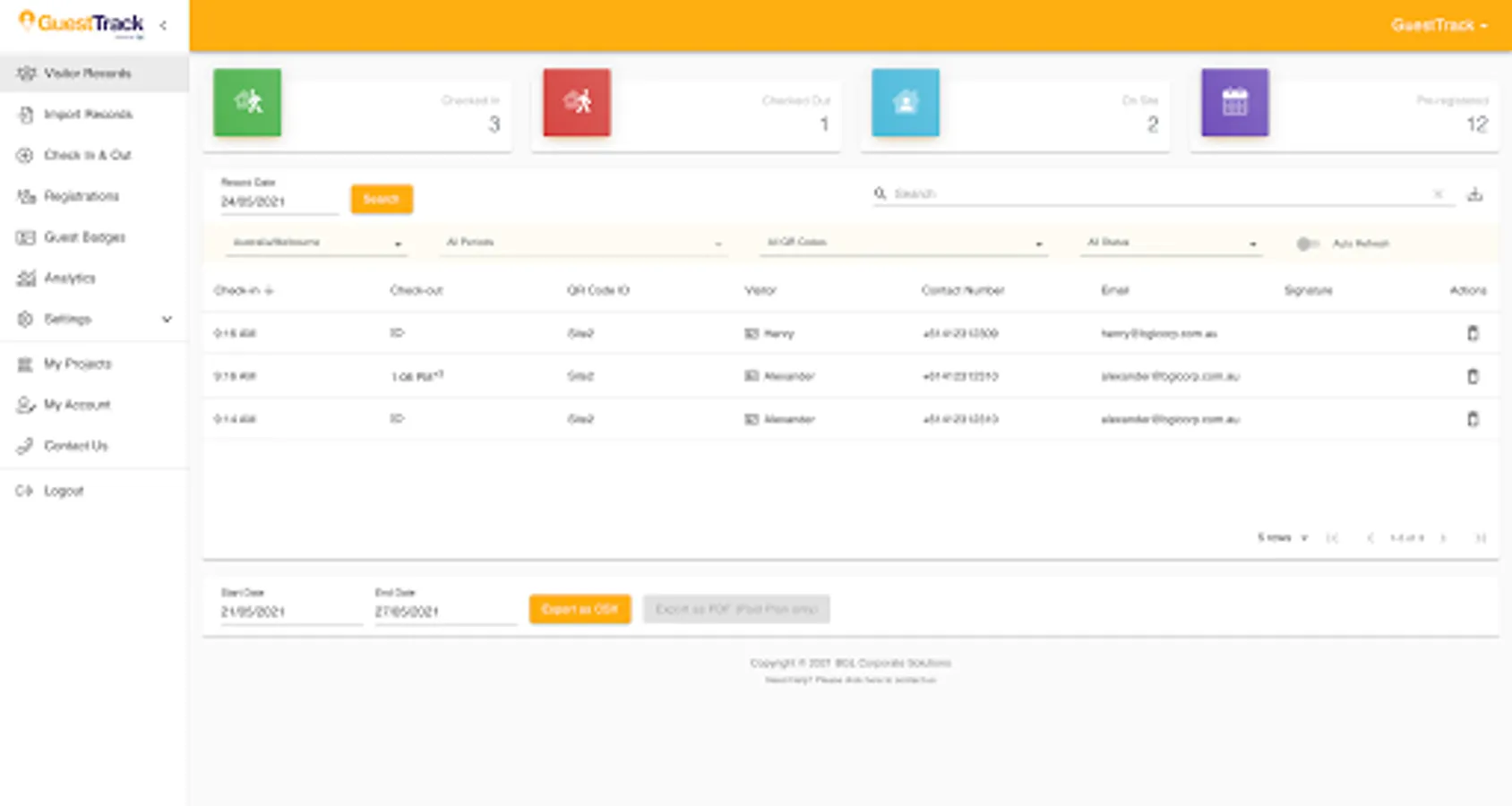Image resolution: width=1512 pixels, height=806 pixels.
Task: Click the Import Records sidebar icon
Action: pyautogui.click(x=26, y=115)
